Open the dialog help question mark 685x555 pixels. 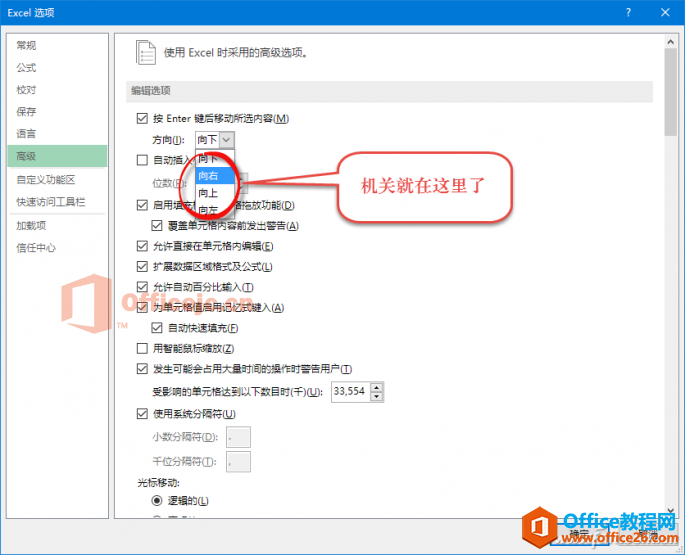(628, 12)
